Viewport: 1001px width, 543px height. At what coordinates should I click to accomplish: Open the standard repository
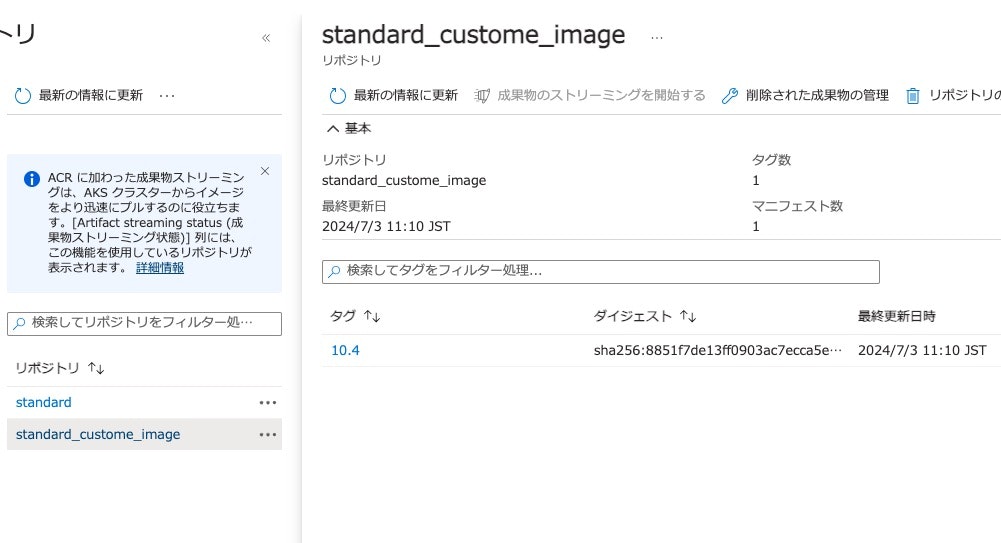(x=43, y=403)
